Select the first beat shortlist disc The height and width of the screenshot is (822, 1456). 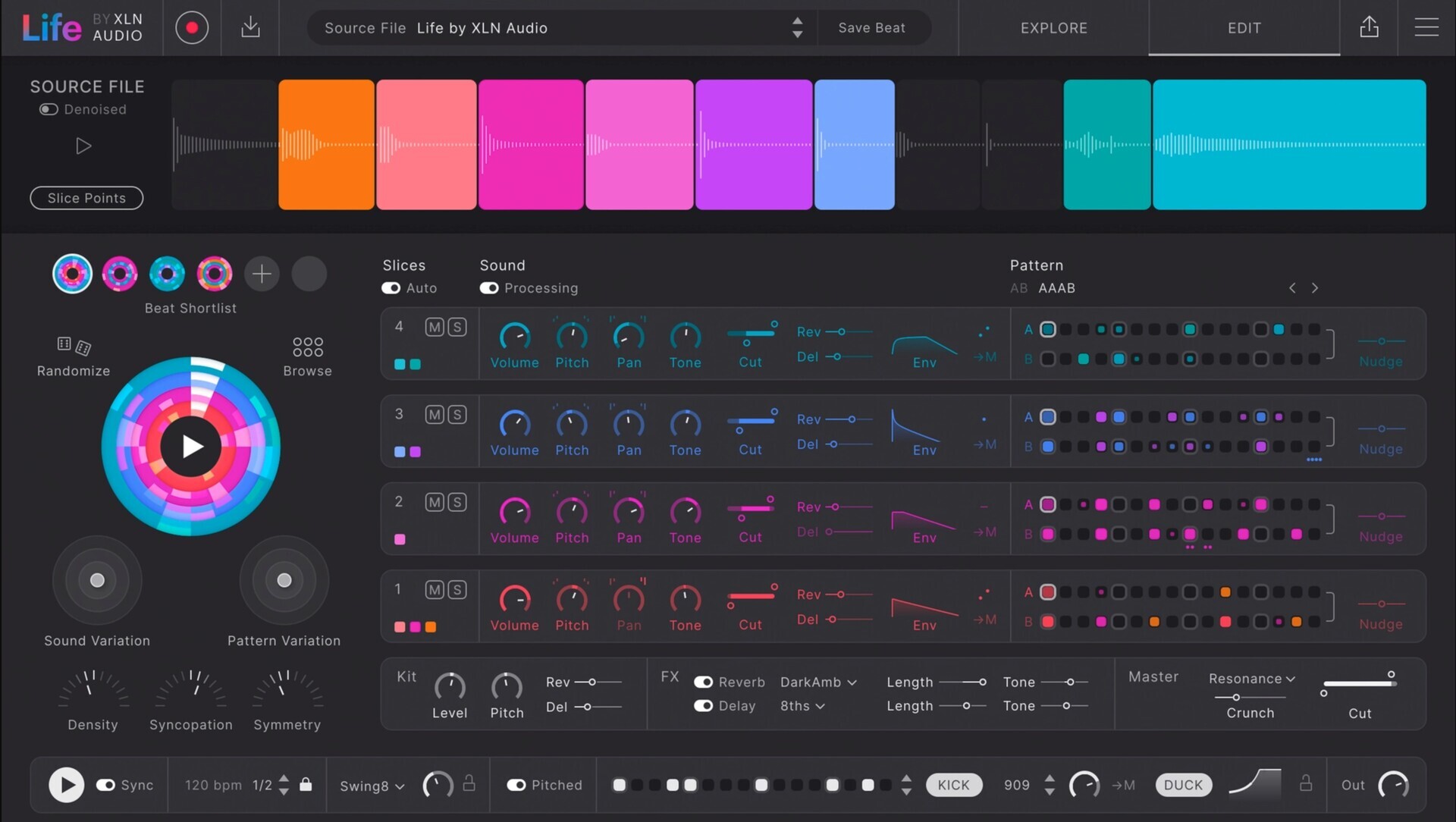pyautogui.click(x=72, y=274)
